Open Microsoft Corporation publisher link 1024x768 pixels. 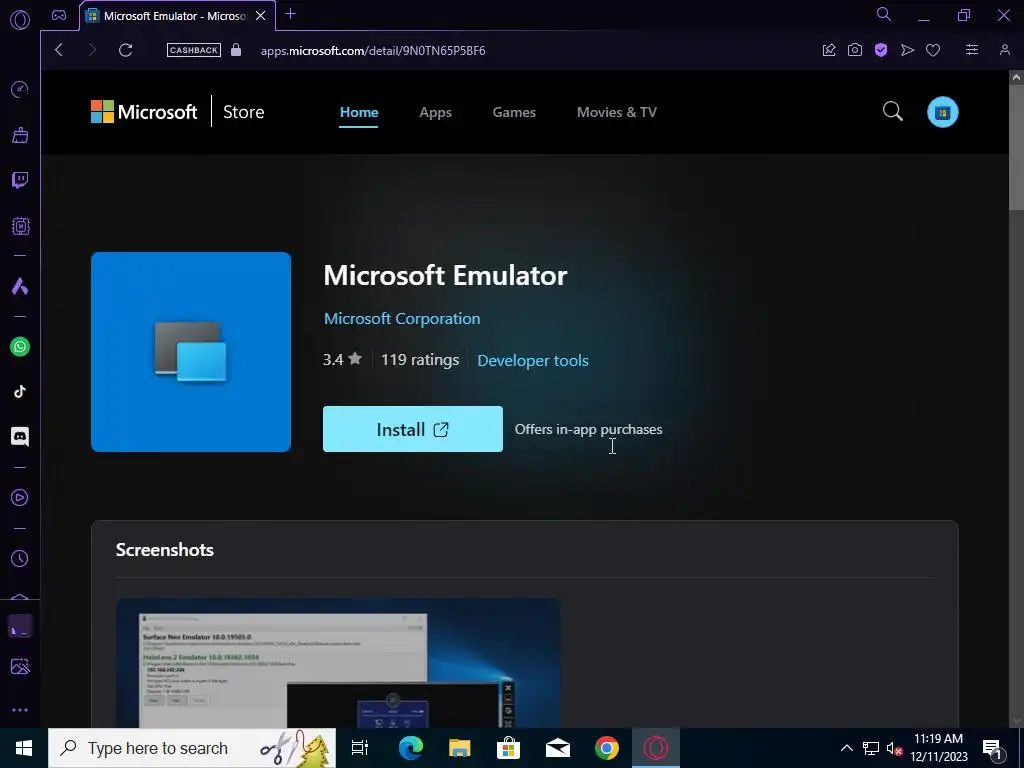tap(402, 319)
